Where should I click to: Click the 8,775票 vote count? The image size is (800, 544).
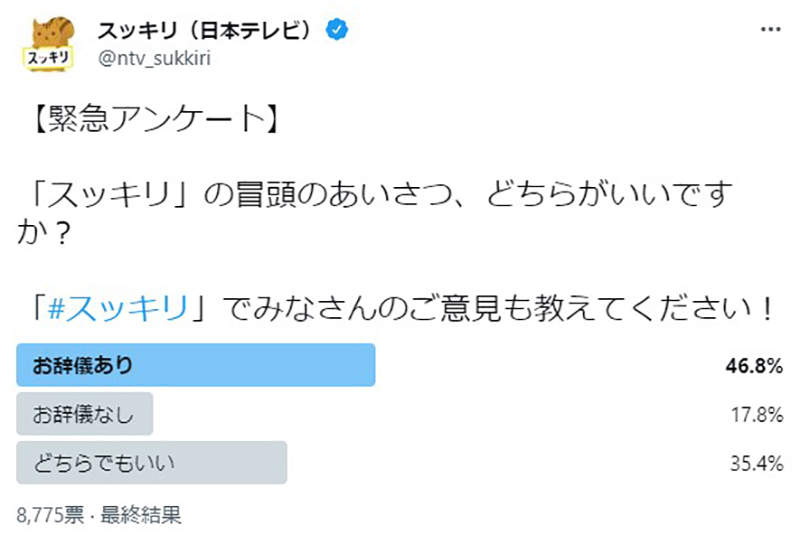click(x=51, y=516)
